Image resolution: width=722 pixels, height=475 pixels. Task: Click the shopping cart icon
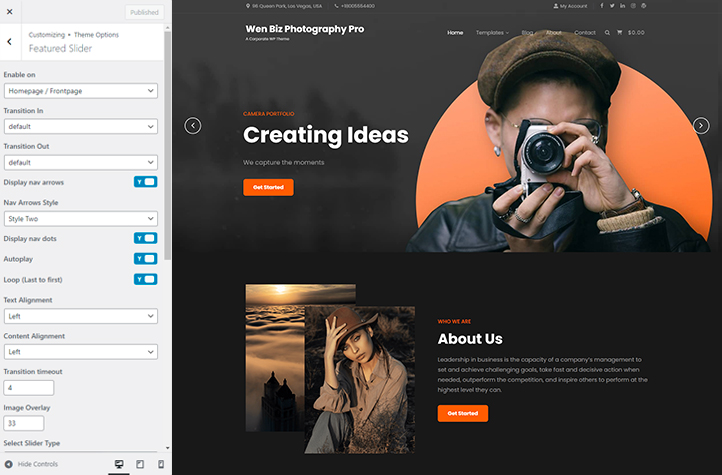[620, 32]
